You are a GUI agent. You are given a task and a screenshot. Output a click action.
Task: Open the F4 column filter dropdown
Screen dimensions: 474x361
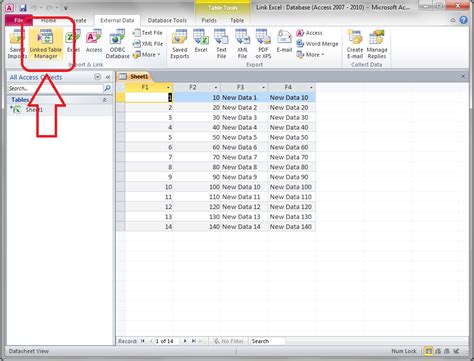311,87
